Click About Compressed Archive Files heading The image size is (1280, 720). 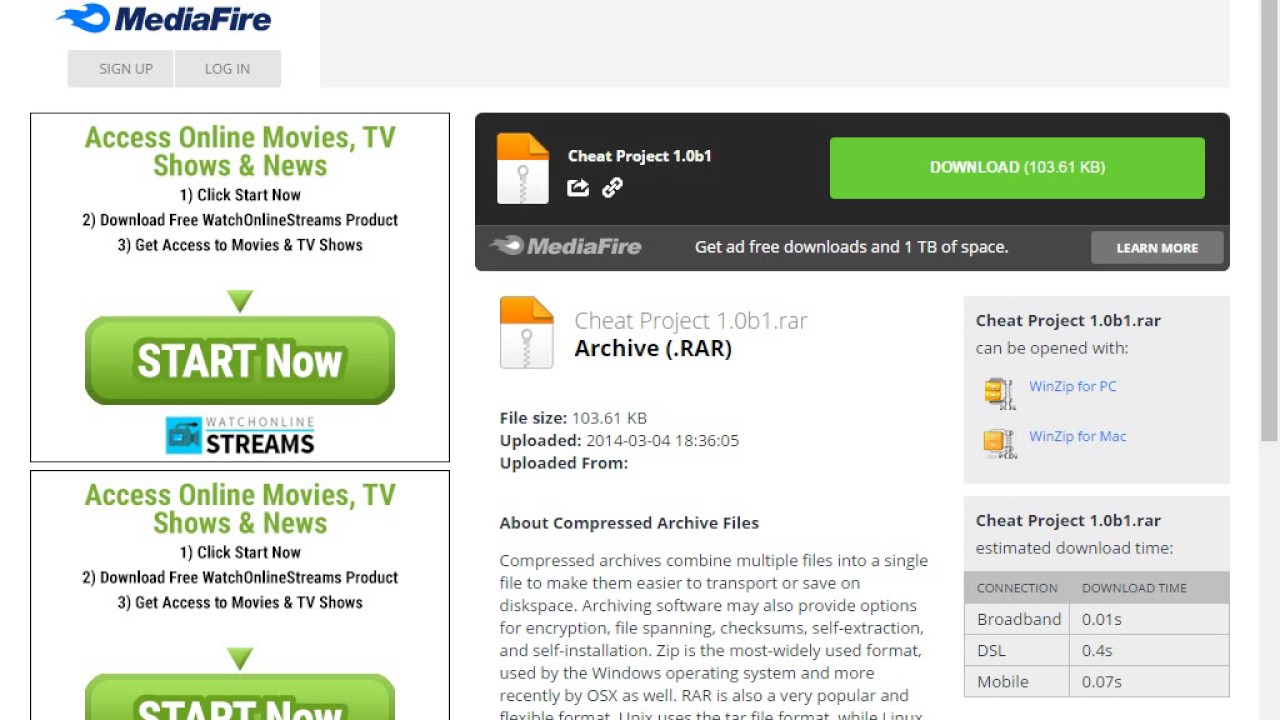coord(629,523)
